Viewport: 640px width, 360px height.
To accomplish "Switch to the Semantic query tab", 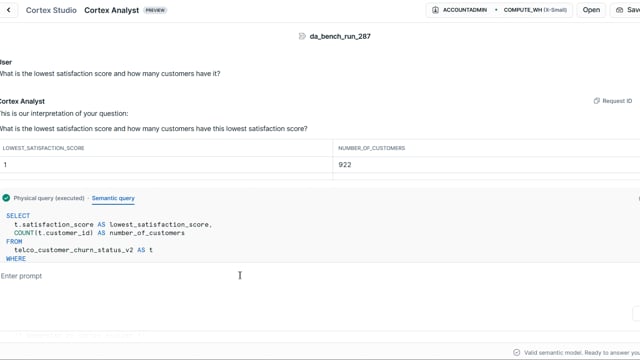I will tap(113, 198).
